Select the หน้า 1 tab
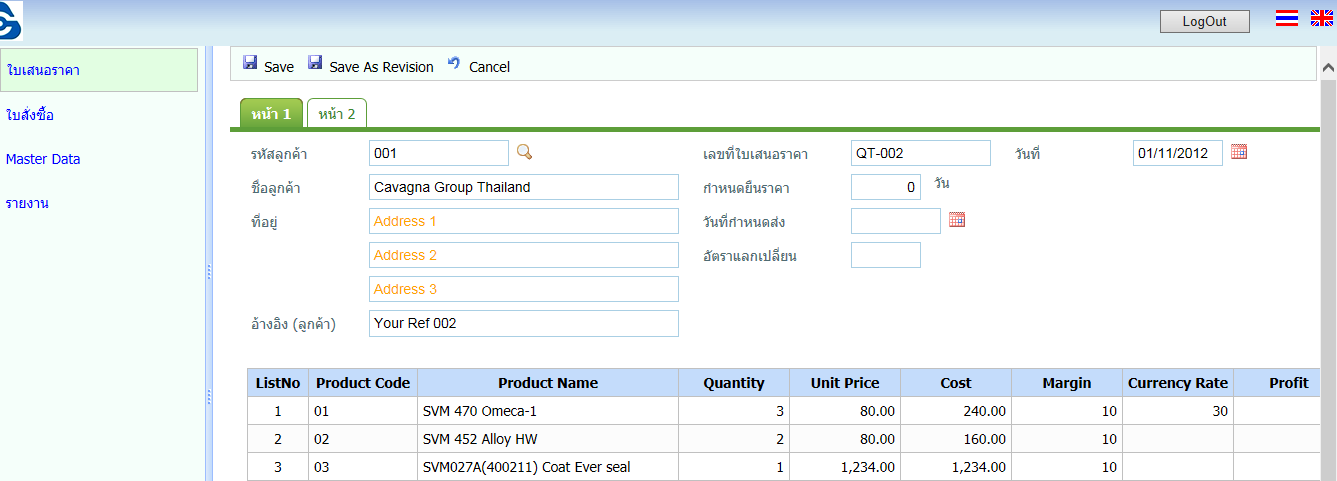This screenshot has width=1337, height=481. coord(271,114)
